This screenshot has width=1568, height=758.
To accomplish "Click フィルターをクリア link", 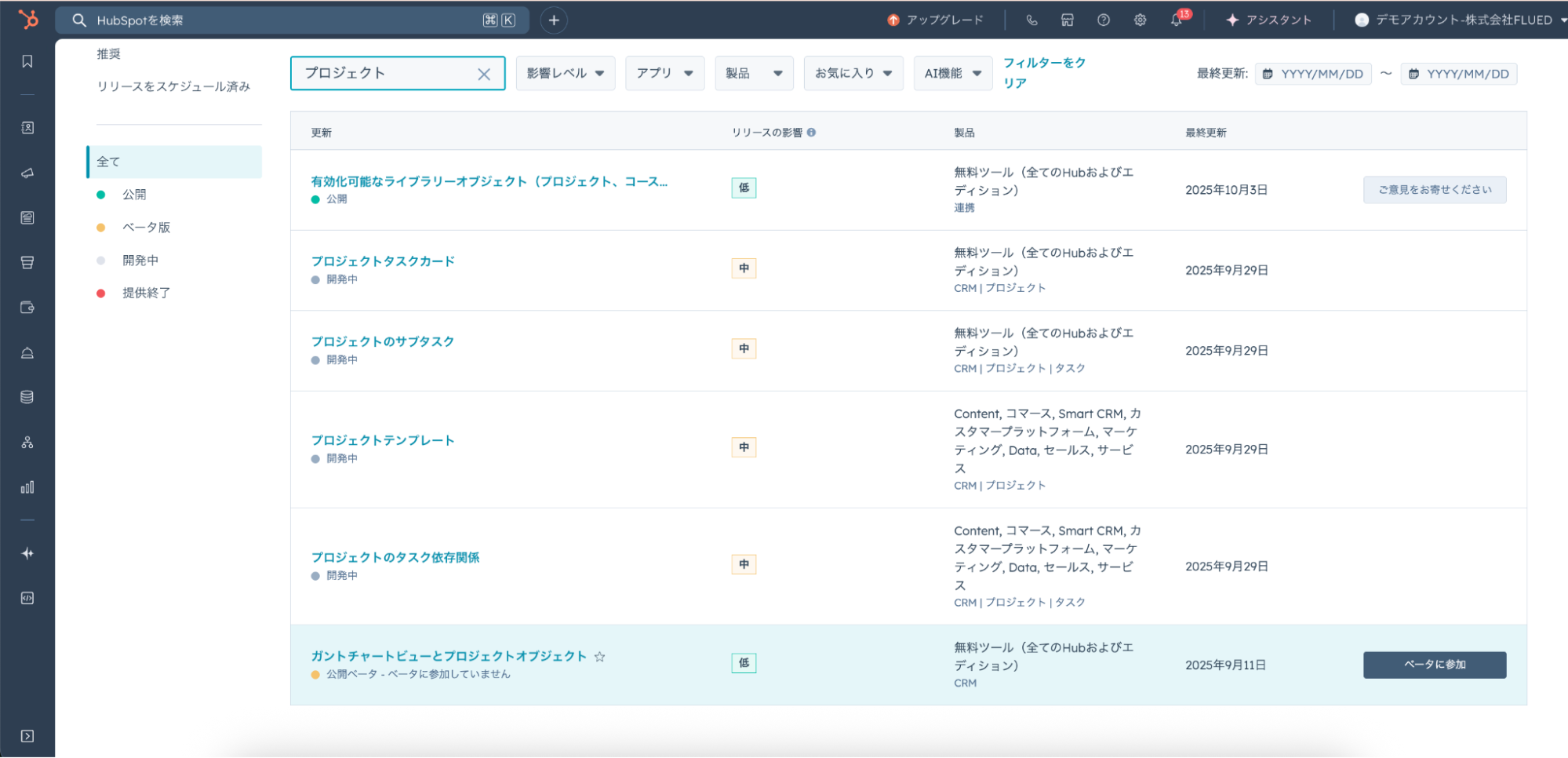I will 1044,72.
